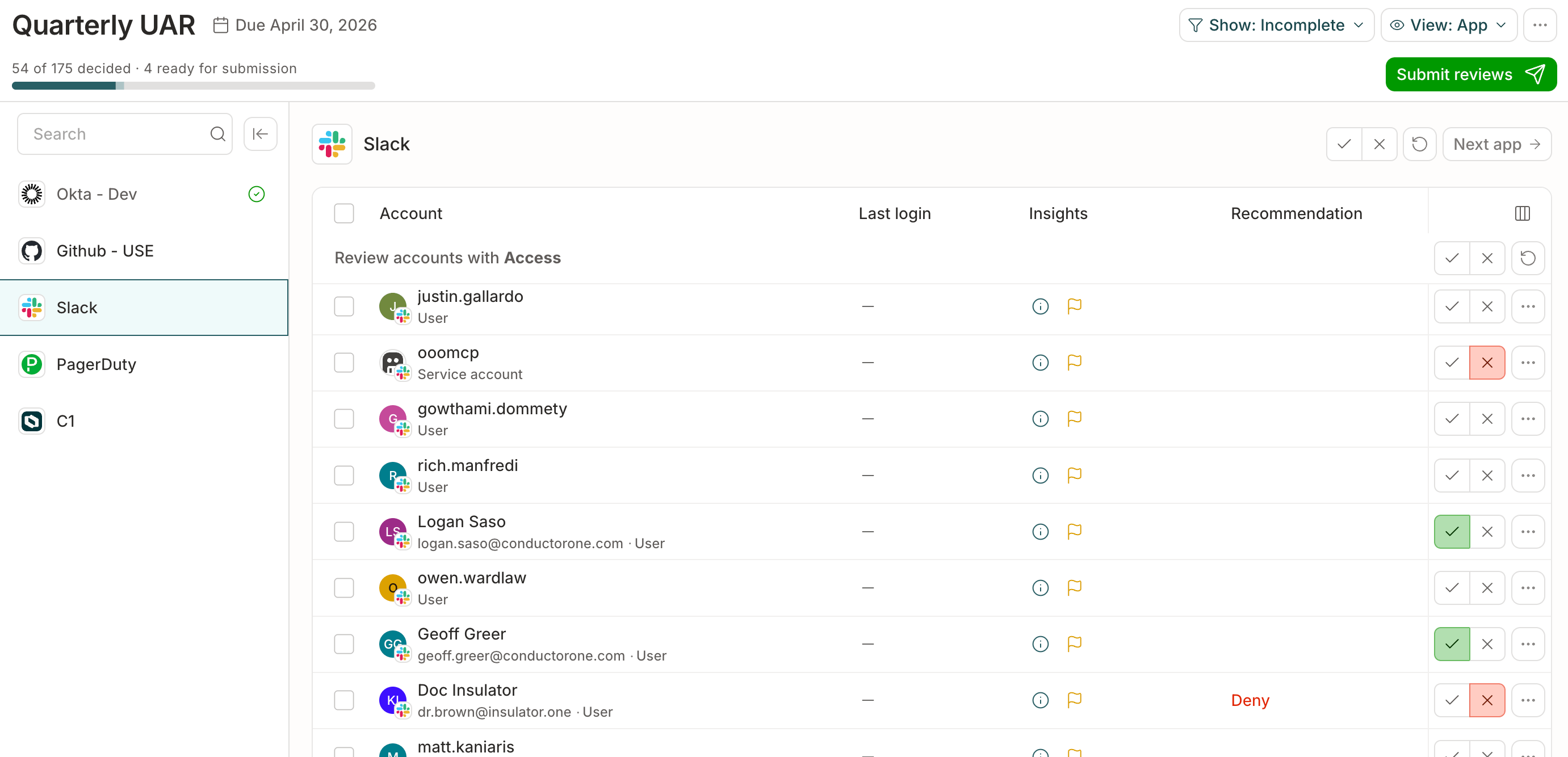This screenshot has width=1568, height=757.
Task: Select the gowthami.dommety row checkbox
Action: point(344,419)
